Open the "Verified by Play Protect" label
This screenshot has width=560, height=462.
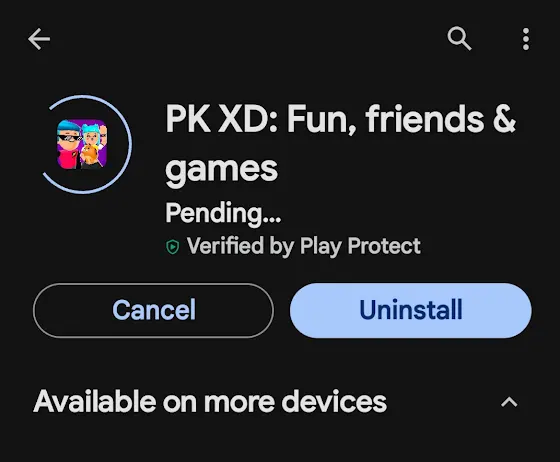tap(304, 246)
